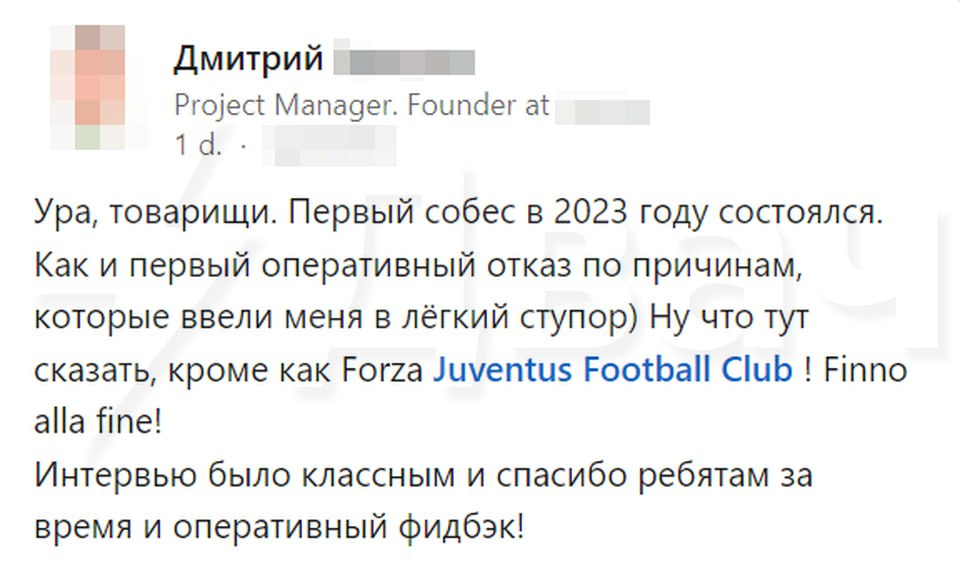Open the Juventus Football Club mention link
The height and width of the screenshot is (578, 960).
coord(613,370)
